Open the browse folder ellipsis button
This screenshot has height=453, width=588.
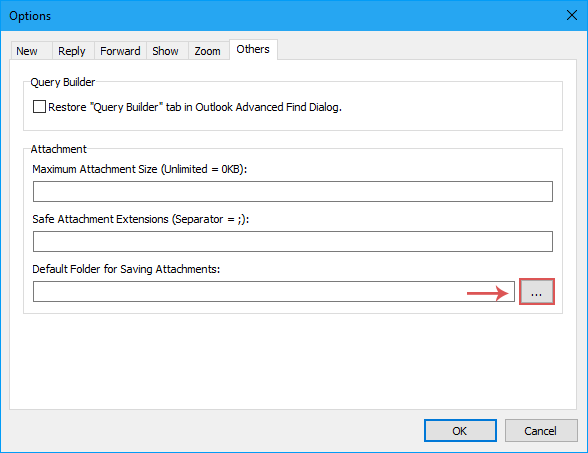[x=536, y=292]
